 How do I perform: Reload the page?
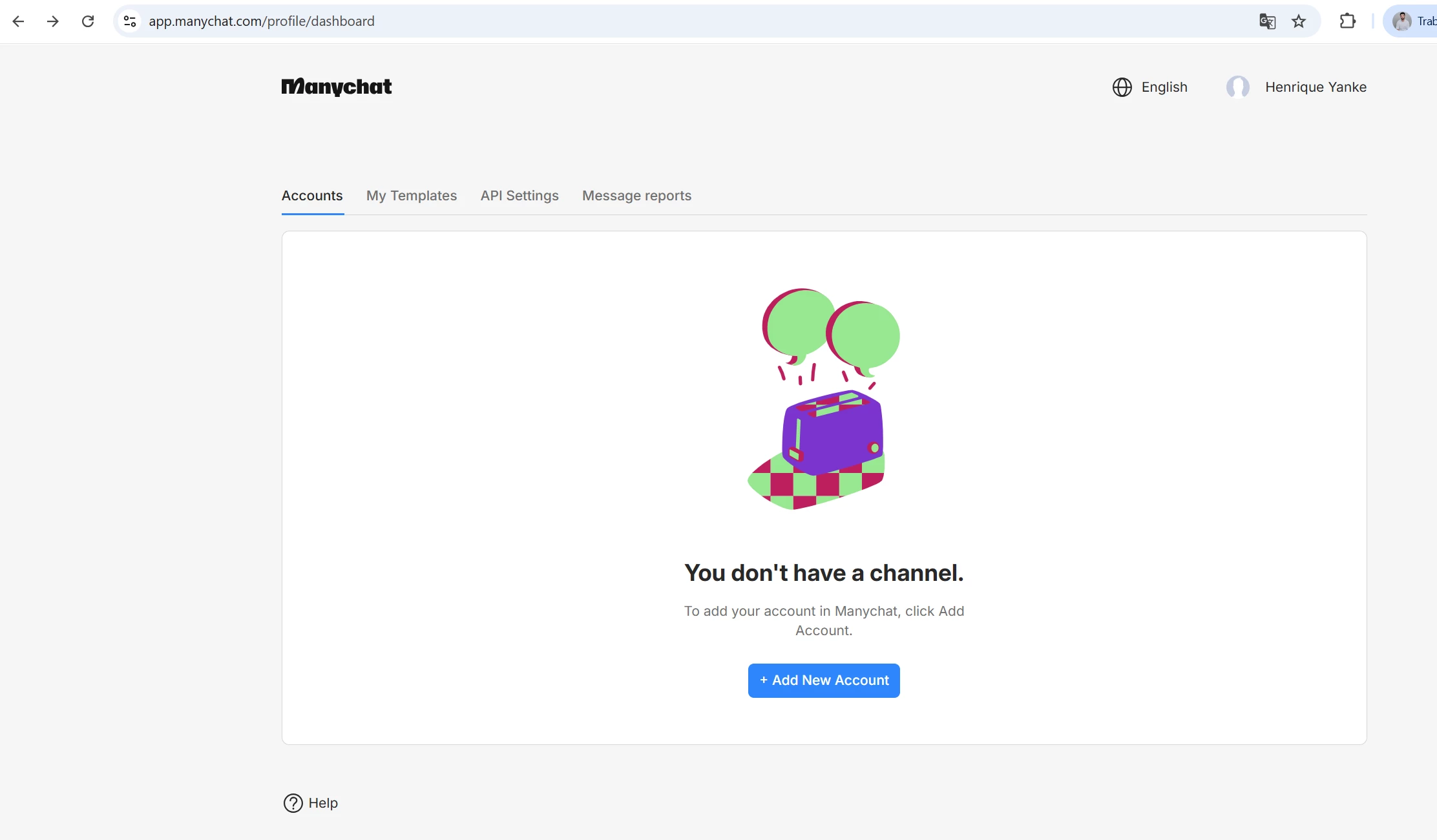(88, 21)
